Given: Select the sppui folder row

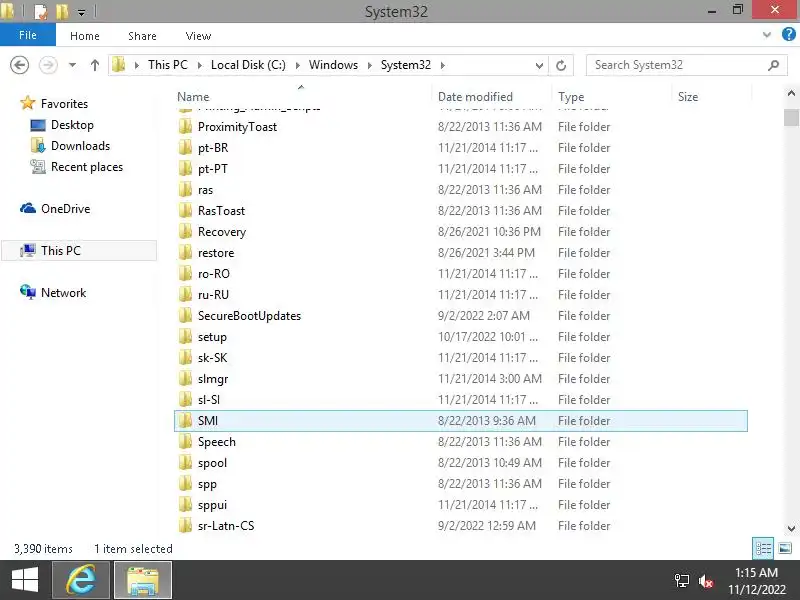Looking at the screenshot, I should (461, 505).
